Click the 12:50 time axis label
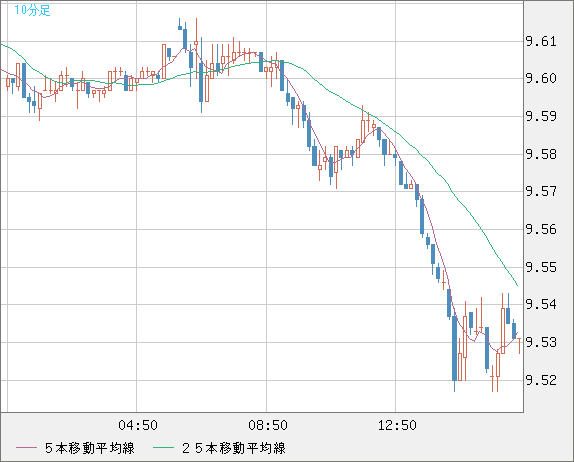This screenshot has height=462, width=574. click(397, 425)
